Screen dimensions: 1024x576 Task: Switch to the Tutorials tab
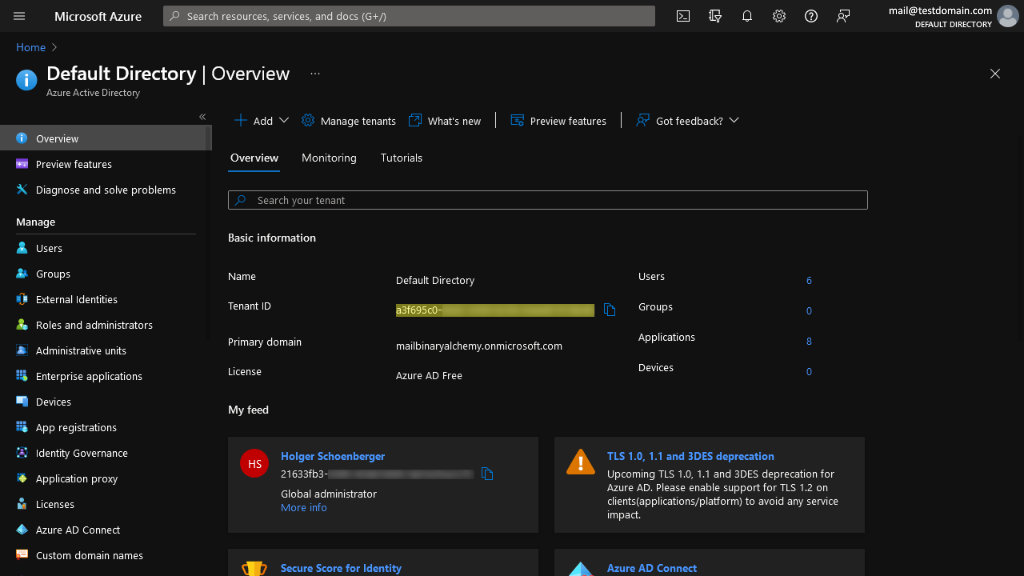(x=401, y=158)
